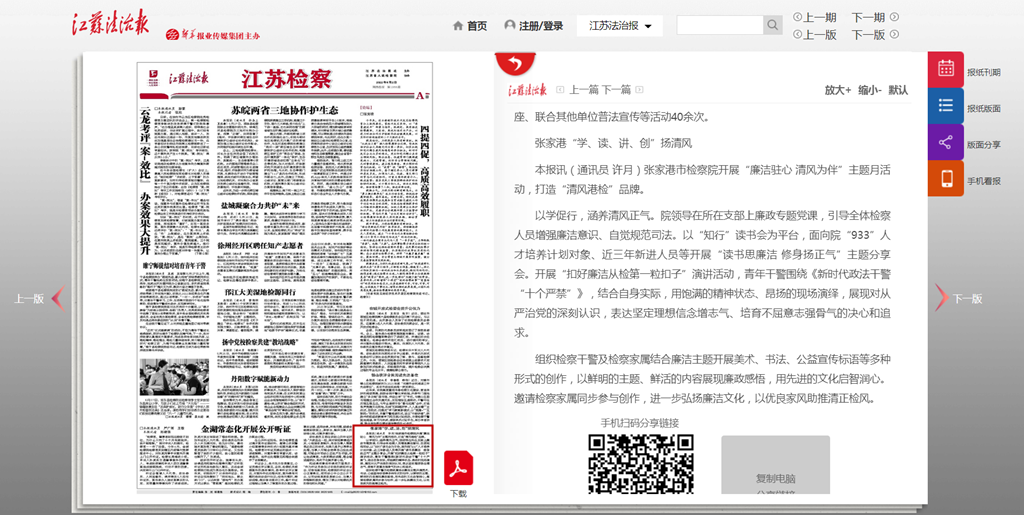Focus the search text field

tap(720, 26)
